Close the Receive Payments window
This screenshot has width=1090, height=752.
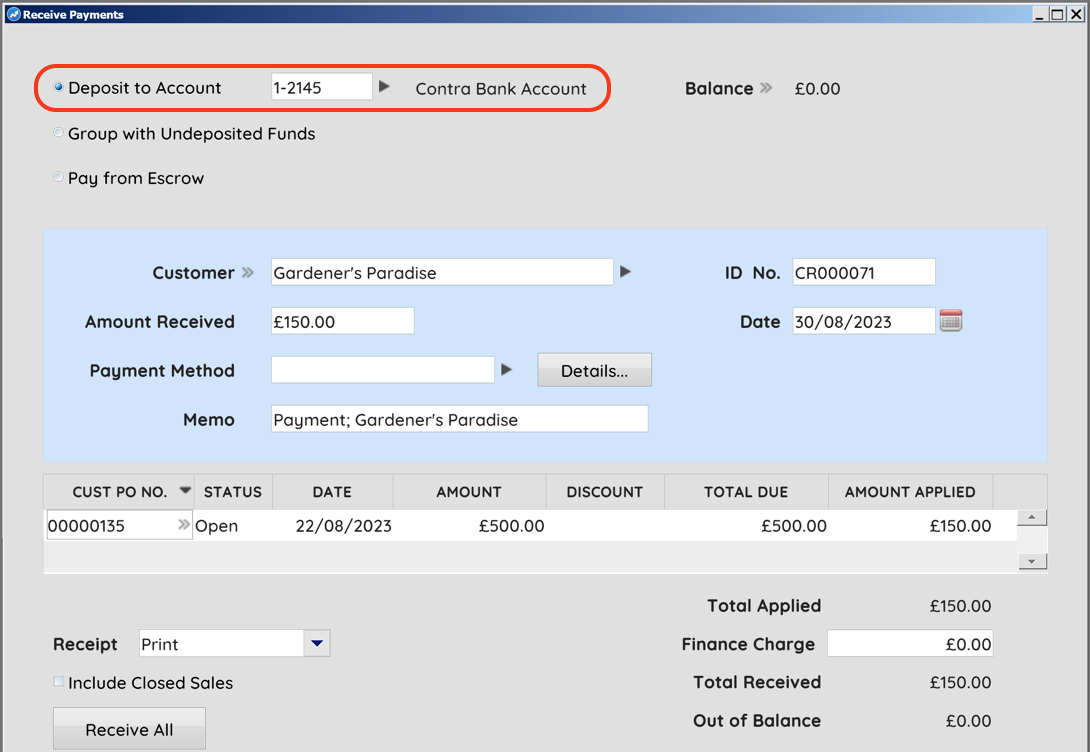(1075, 14)
